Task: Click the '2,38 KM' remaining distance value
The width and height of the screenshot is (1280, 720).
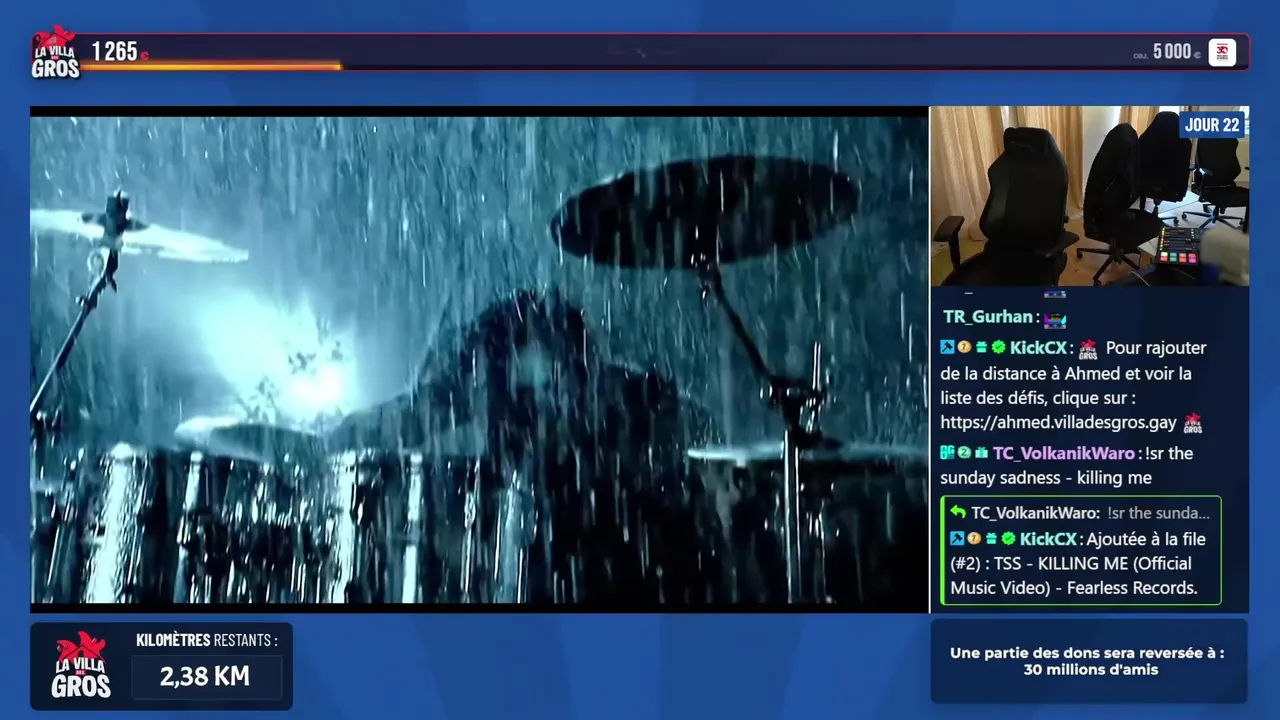Action: pos(205,677)
